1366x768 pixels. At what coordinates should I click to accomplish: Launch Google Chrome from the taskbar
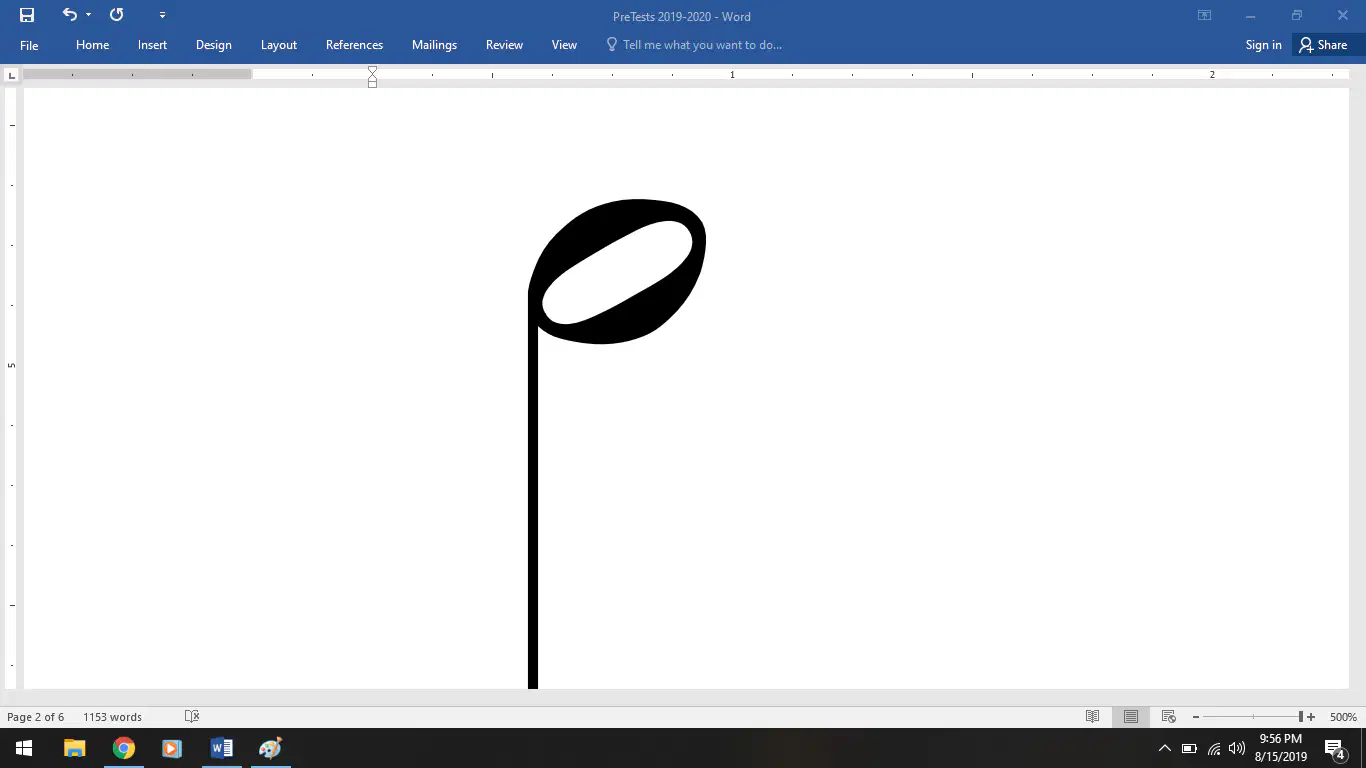point(124,748)
